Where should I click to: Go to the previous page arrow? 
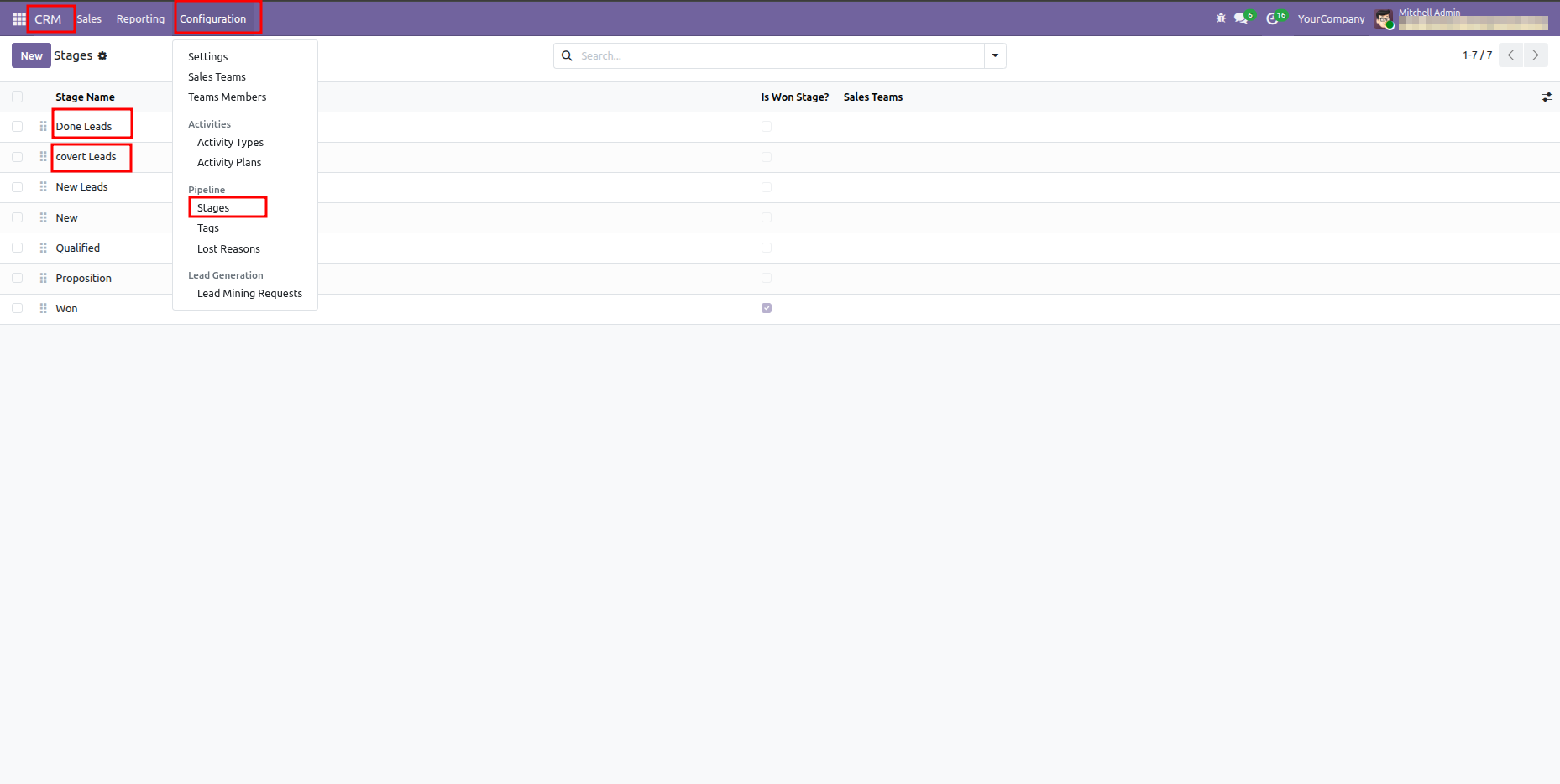coord(1510,55)
